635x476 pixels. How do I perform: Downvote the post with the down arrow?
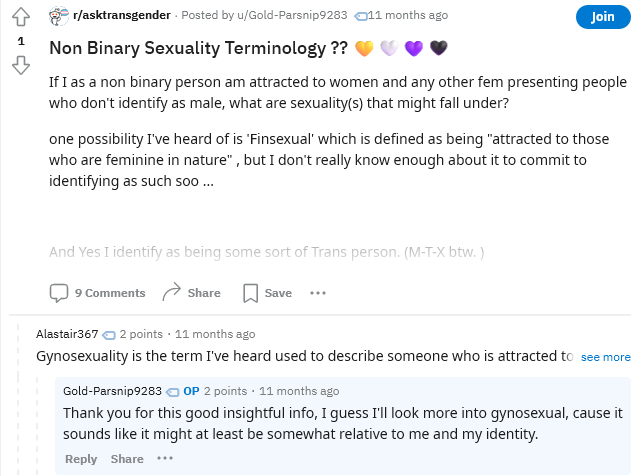(21, 66)
